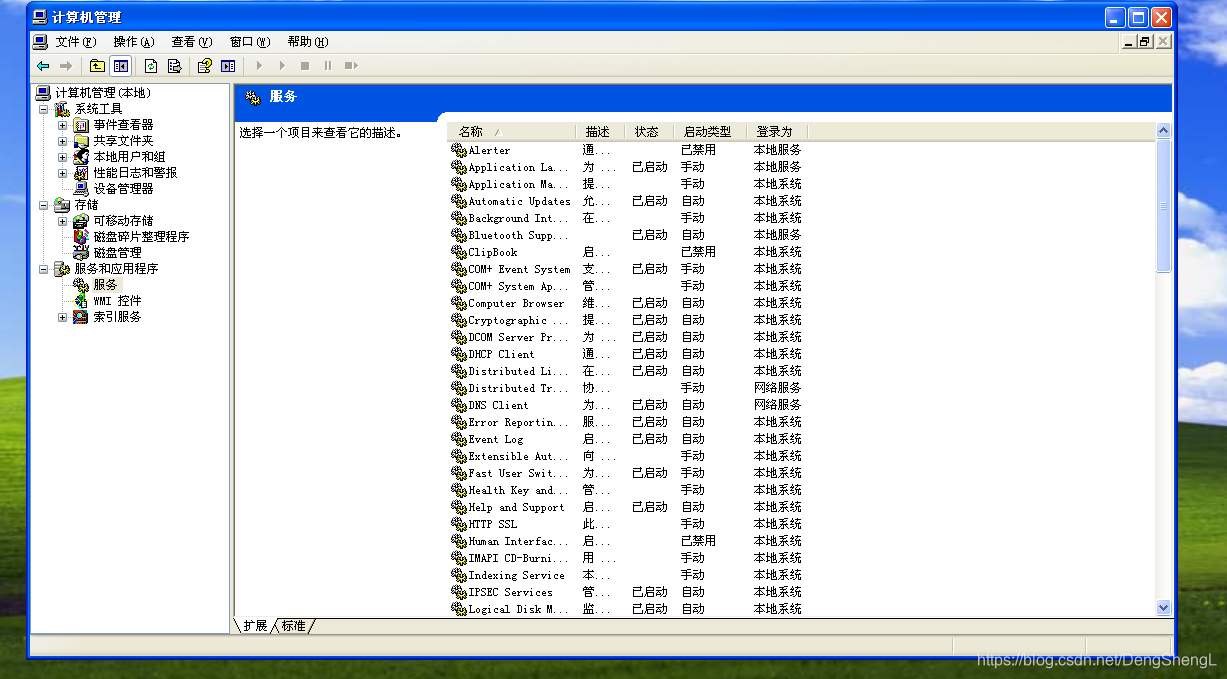Select the Automatic Updates service name
1227x679 pixels.
519,201
